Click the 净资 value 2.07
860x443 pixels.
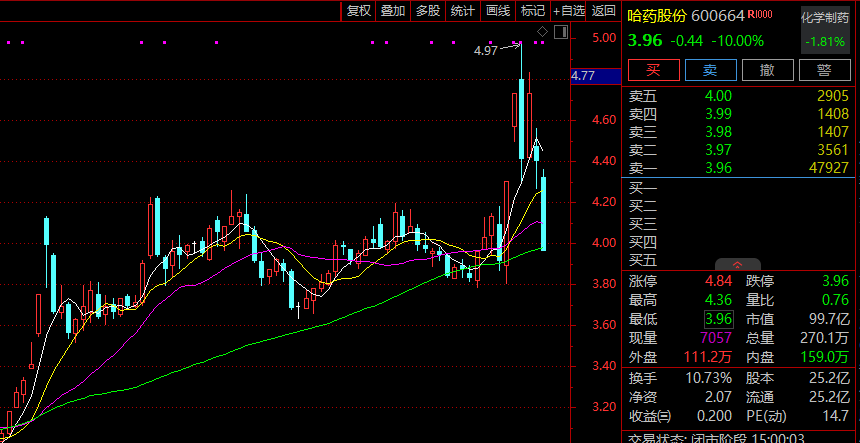[718, 397]
